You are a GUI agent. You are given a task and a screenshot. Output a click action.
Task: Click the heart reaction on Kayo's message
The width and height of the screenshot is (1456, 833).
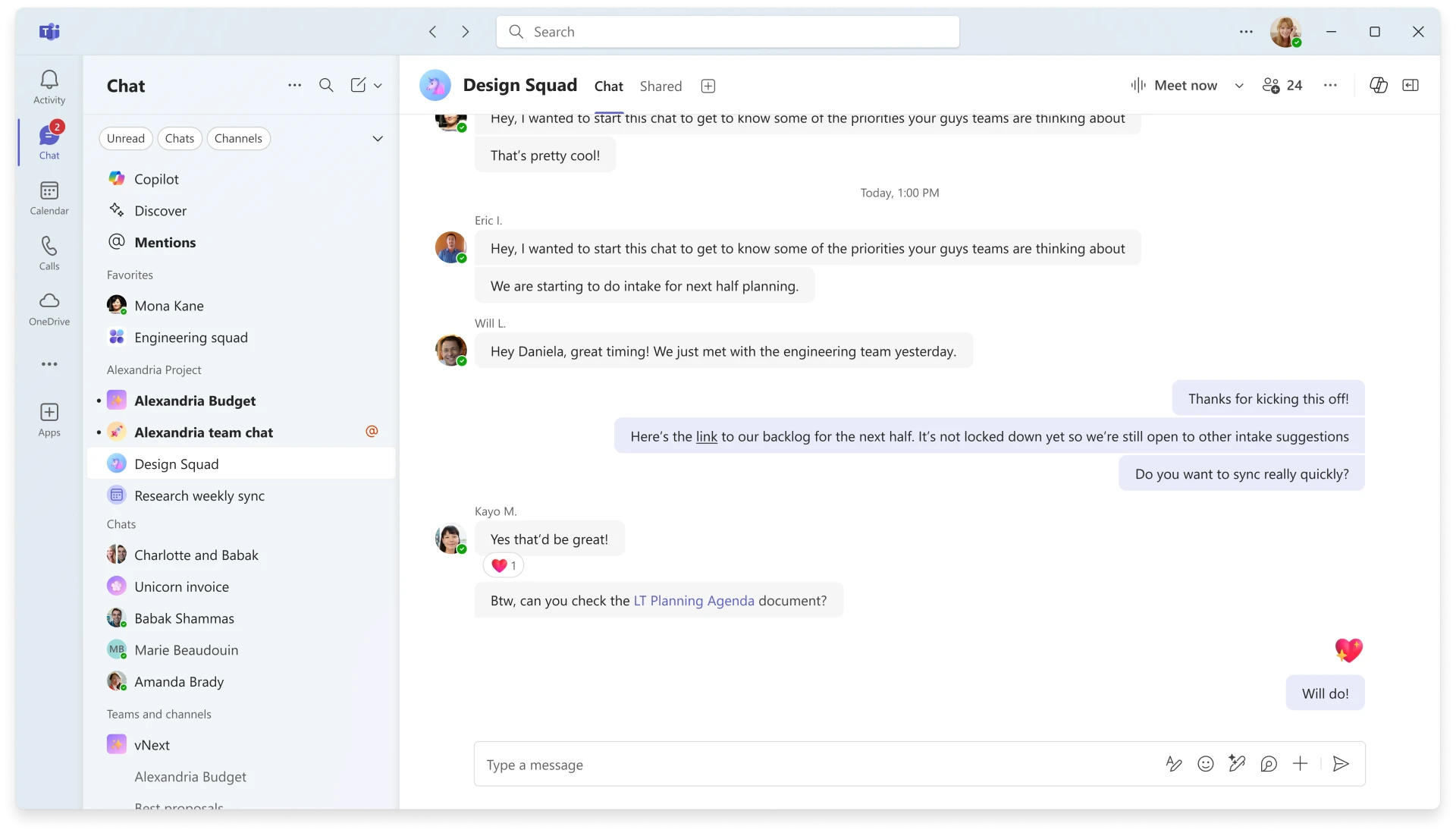point(503,565)
